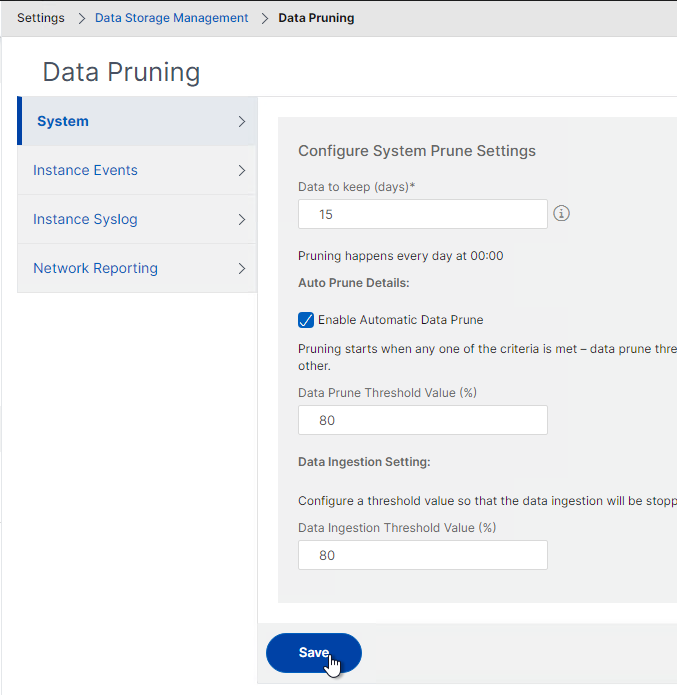
Task: Focus the Data Ingestion Threshold Value field
Action: (x=423, y=555)
